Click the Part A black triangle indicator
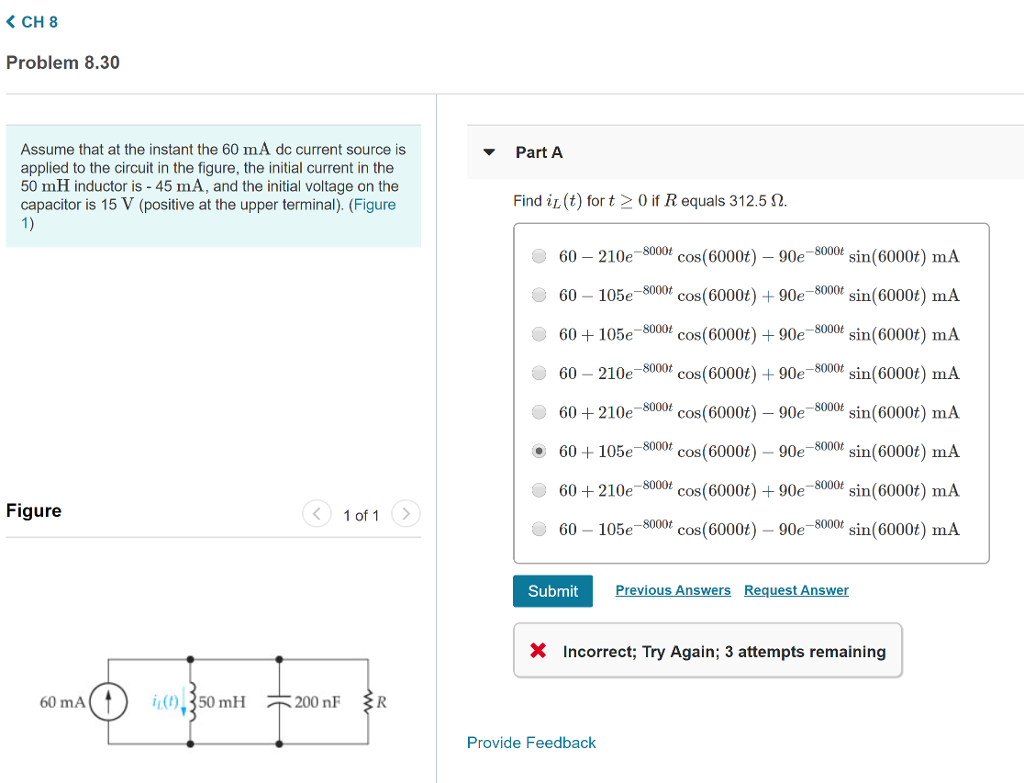 489,152
